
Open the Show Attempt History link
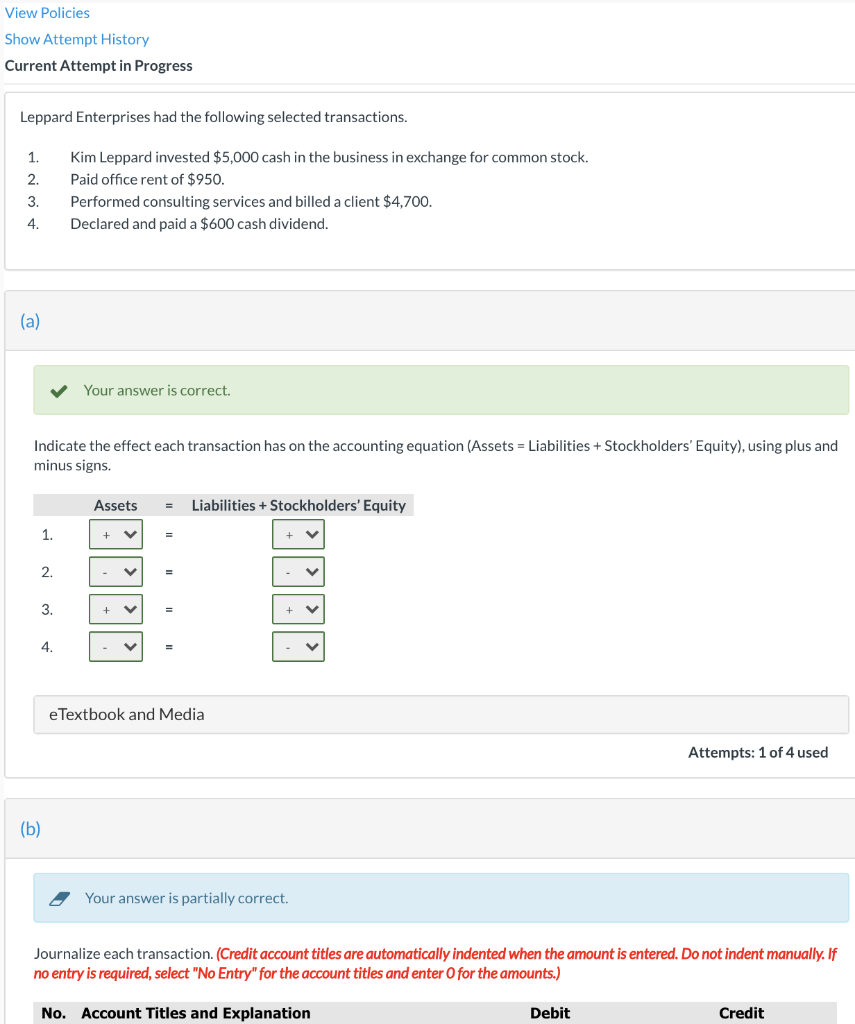point(77,39)
